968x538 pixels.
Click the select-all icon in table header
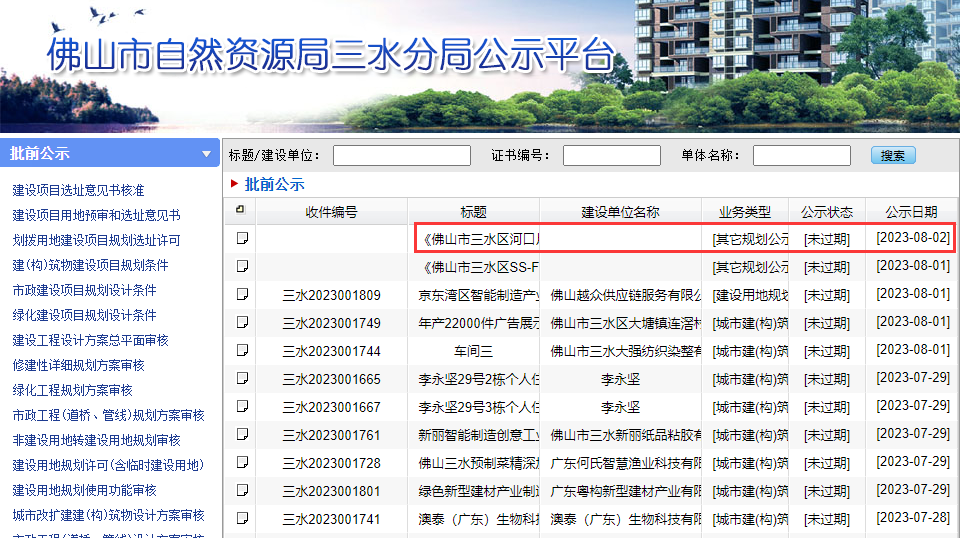point(240,210)
